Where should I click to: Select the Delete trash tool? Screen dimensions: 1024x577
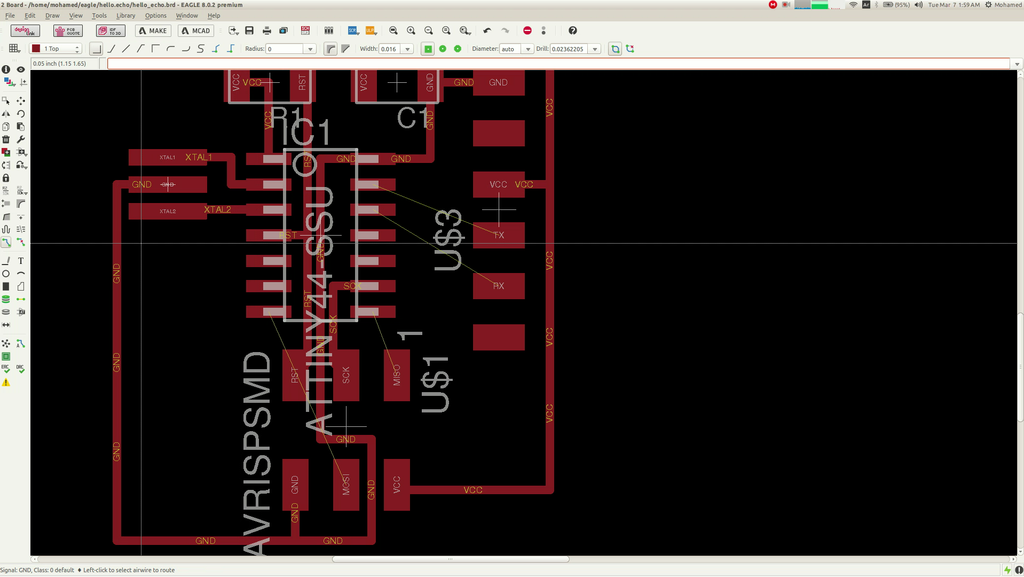coord(6,139)
